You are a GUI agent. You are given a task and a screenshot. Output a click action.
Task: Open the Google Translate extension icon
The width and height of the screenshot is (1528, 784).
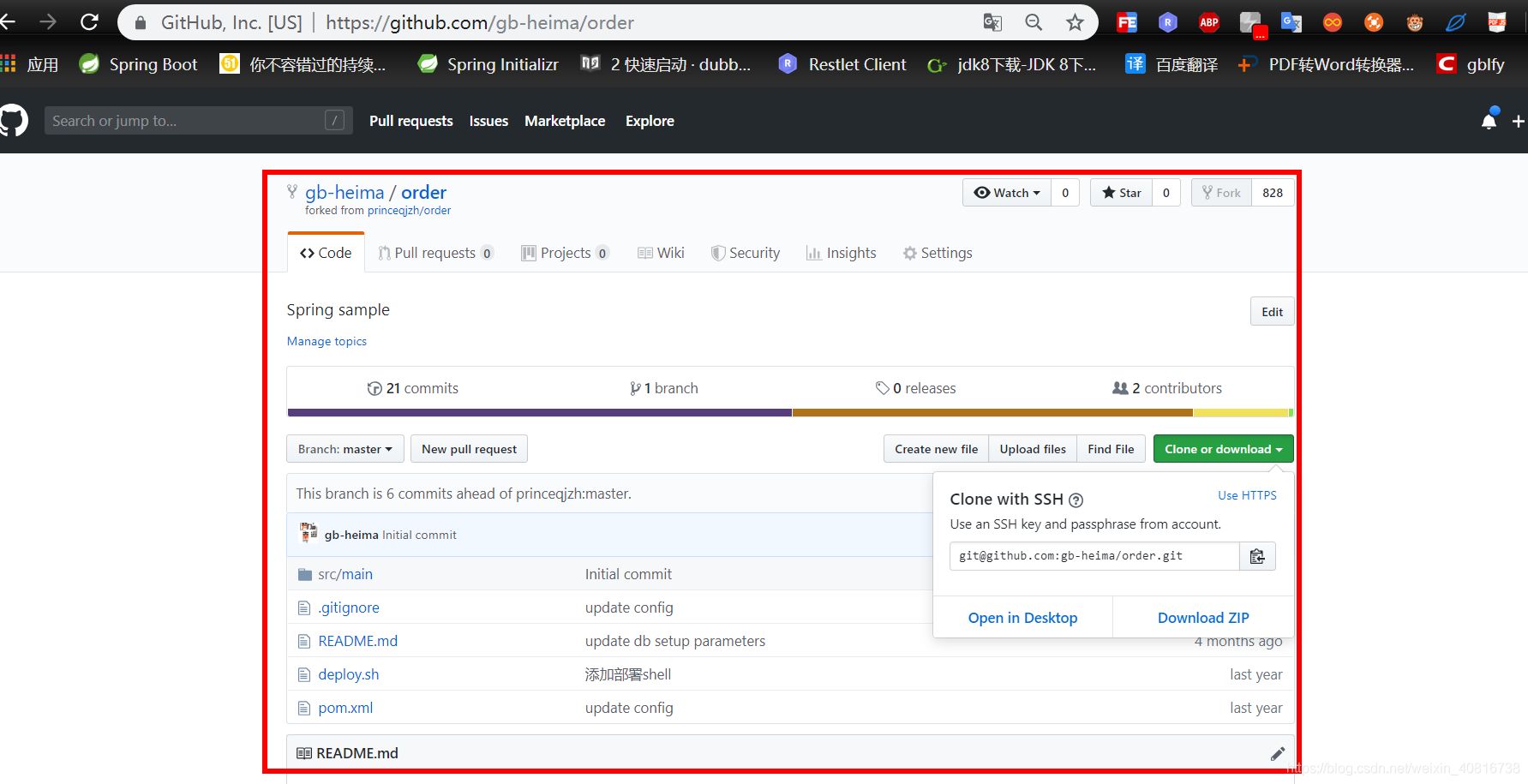[x=1291, y=22]
